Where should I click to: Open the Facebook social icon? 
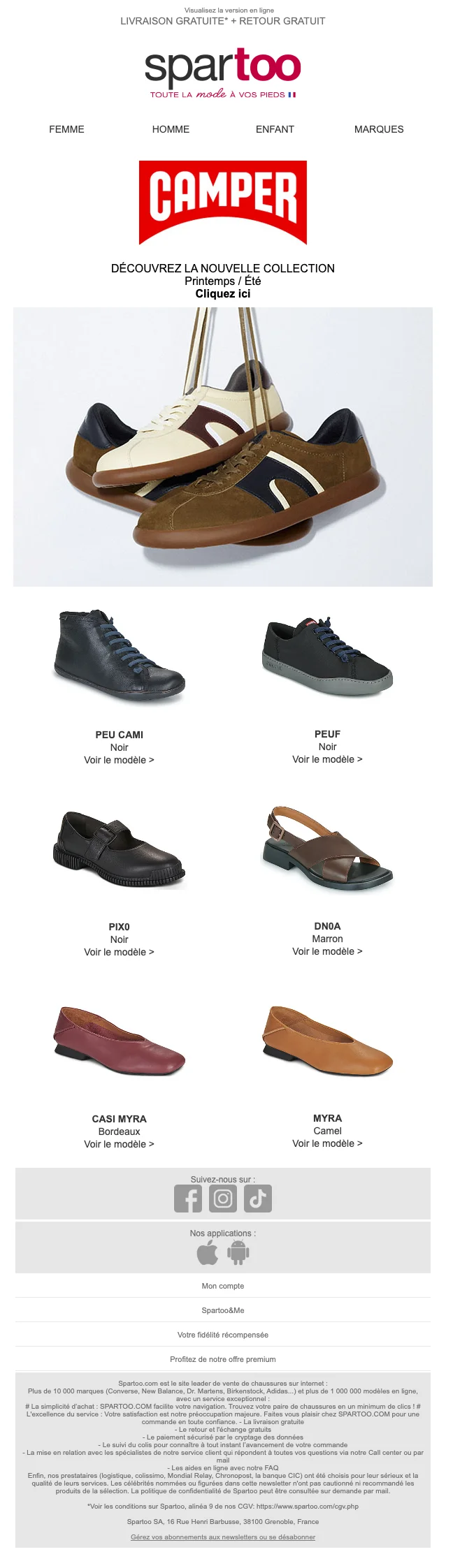coord(188,1199)
